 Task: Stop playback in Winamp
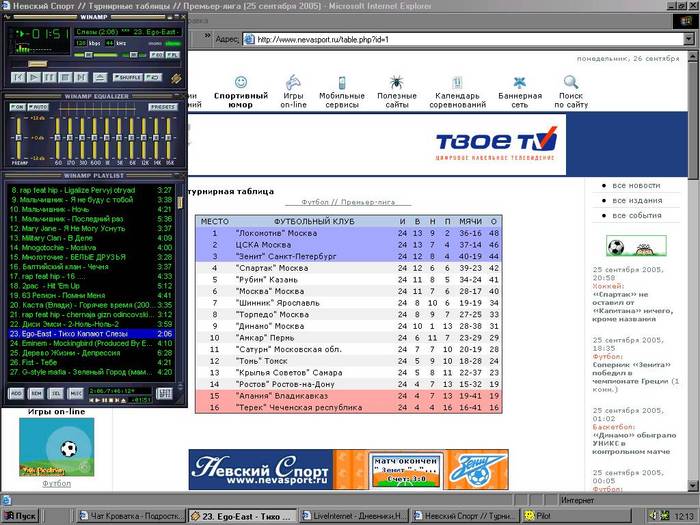65,77
